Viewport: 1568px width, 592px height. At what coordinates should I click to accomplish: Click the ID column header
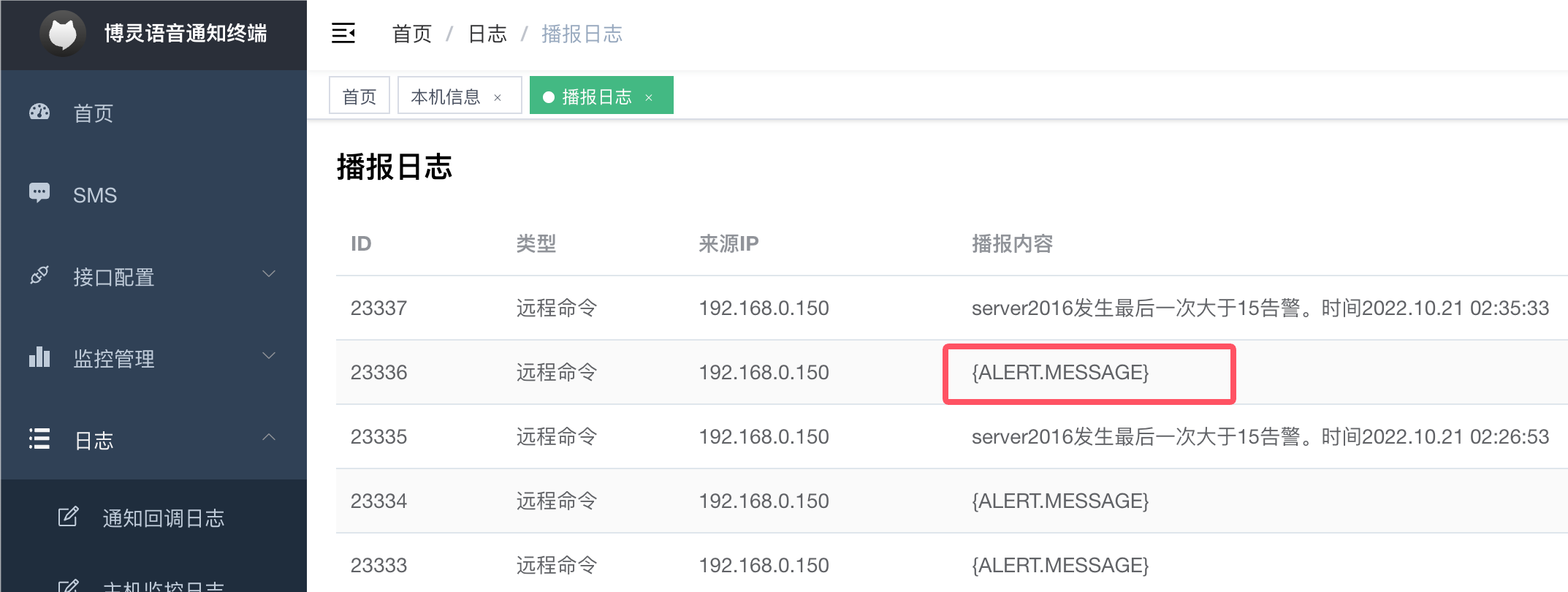[361, 243]
